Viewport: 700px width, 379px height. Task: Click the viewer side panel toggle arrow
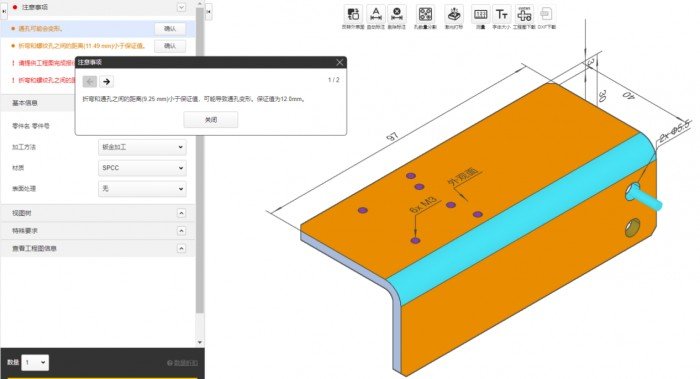point(208,12)
